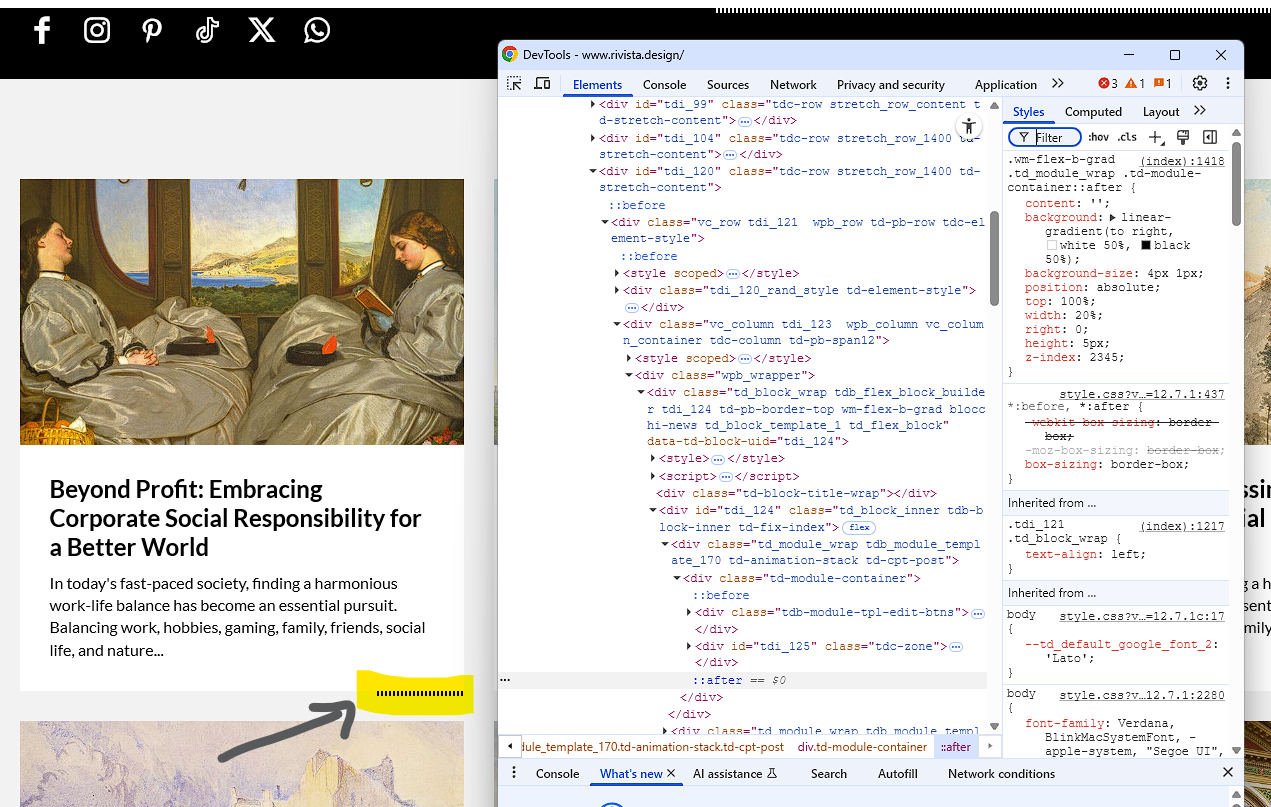1271x807 pixels.
Task: Show more DevTools panels chevron
Action: [1058, 84]
